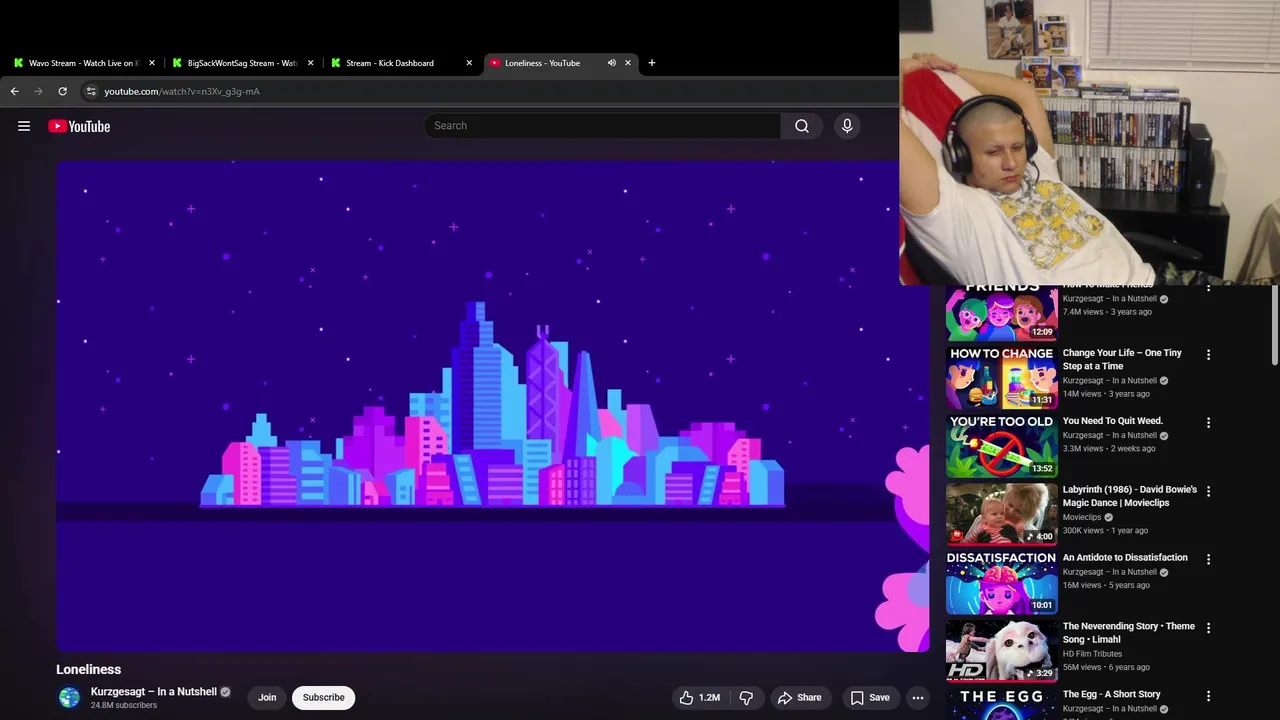Open 'You Need To Quit Weed.' title
This screenshot has width=1280, height=720.
point(1113,421)
